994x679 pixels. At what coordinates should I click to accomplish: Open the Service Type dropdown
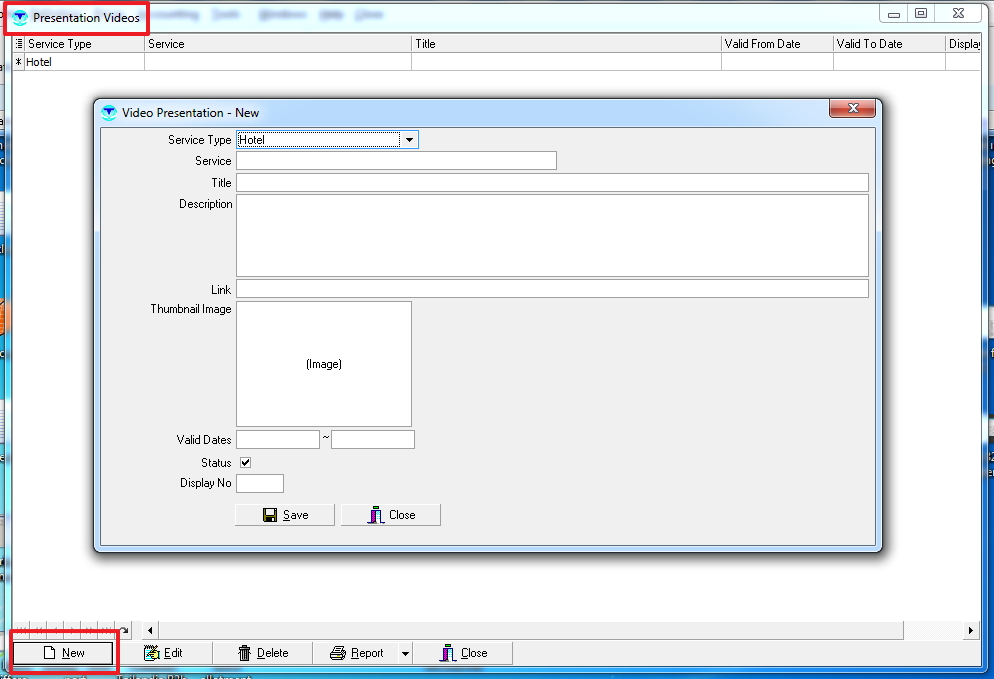tap(409, 140)
